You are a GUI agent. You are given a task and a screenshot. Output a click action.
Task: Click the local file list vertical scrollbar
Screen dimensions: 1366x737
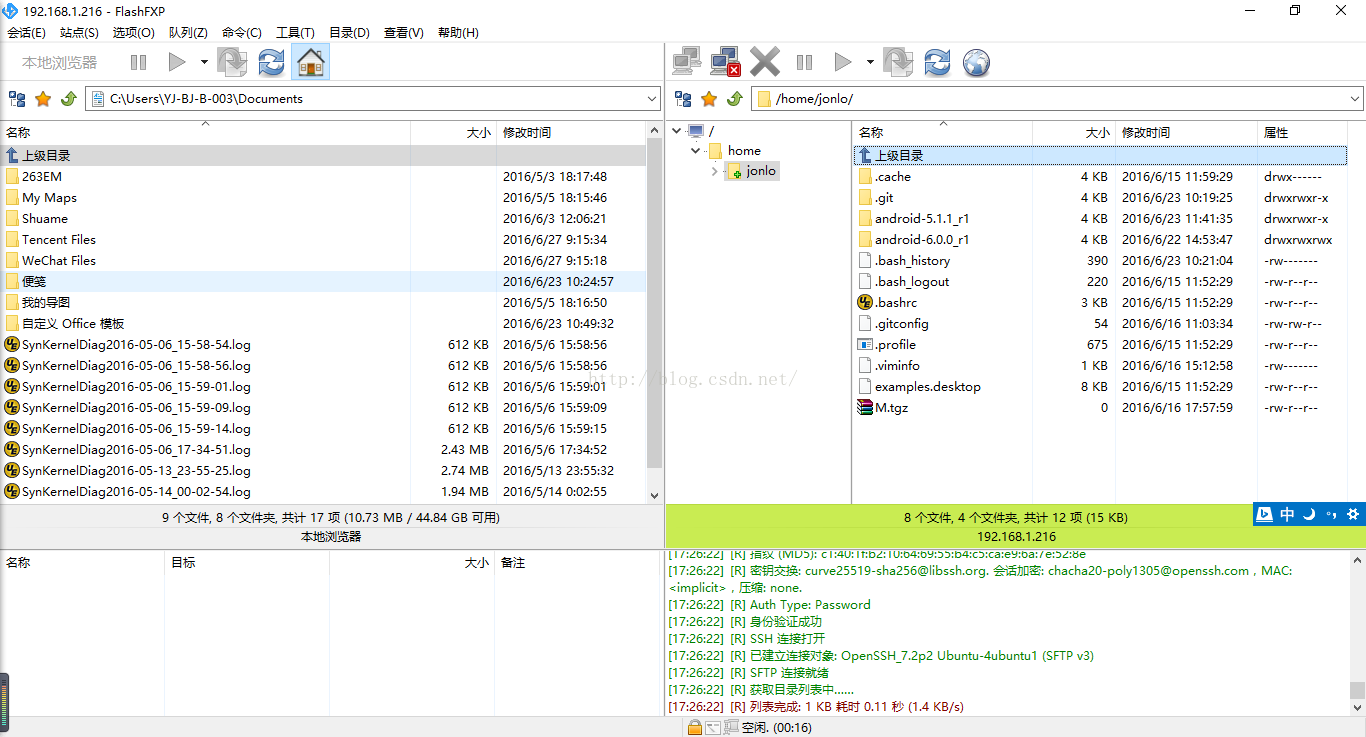(x=655, y=300)
